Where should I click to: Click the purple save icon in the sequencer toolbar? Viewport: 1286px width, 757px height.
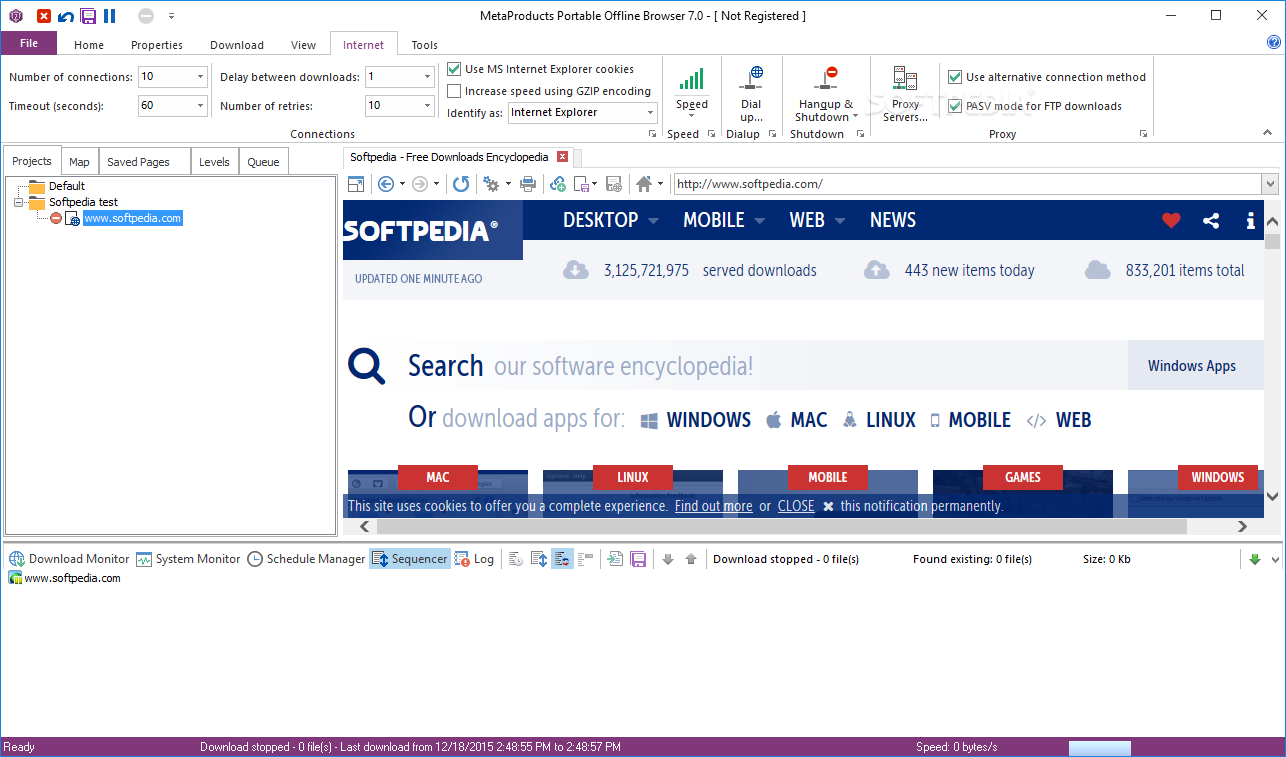click(x=637, y=559)
